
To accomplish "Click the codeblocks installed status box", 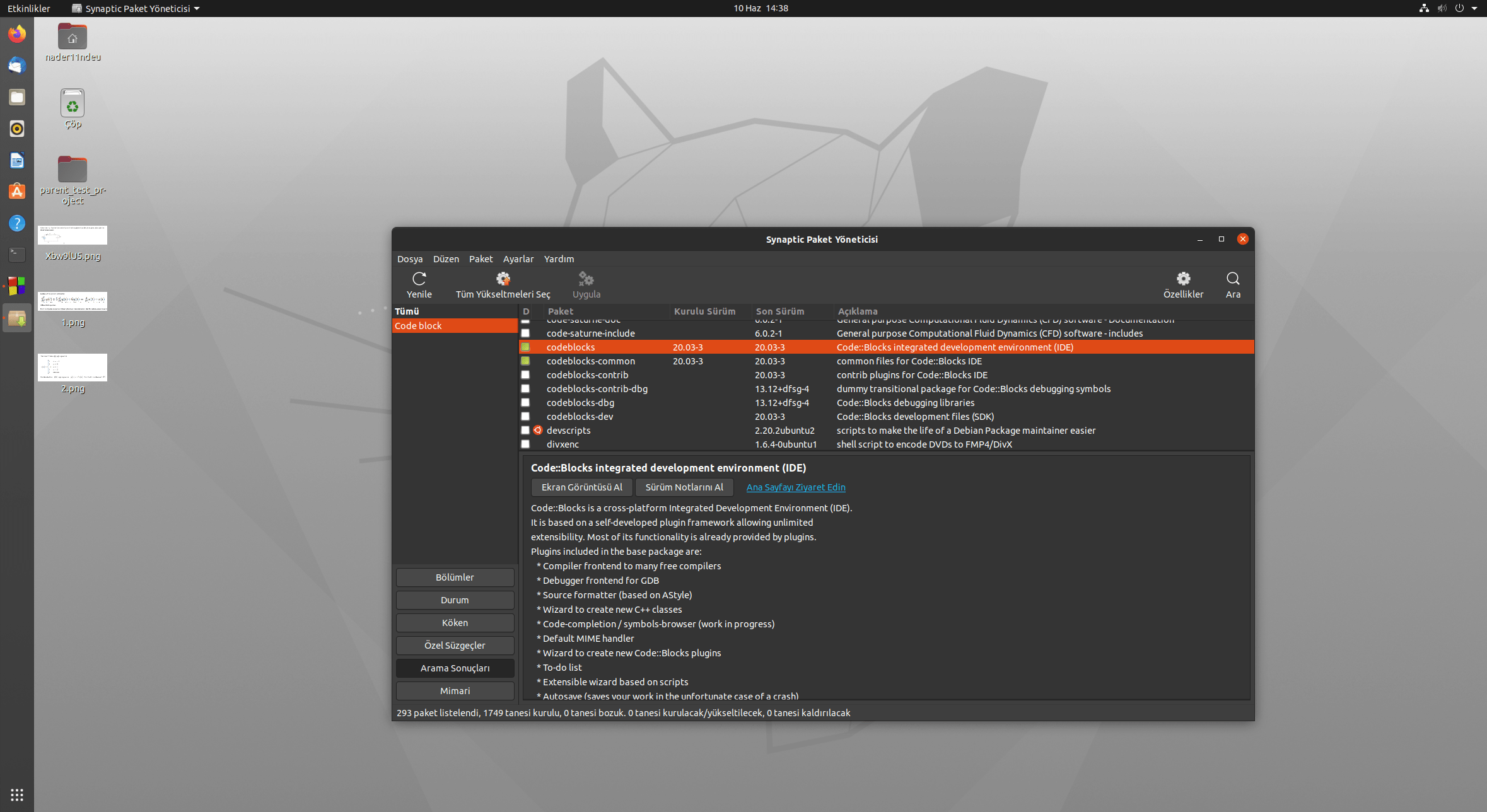I will coord(525,347).
